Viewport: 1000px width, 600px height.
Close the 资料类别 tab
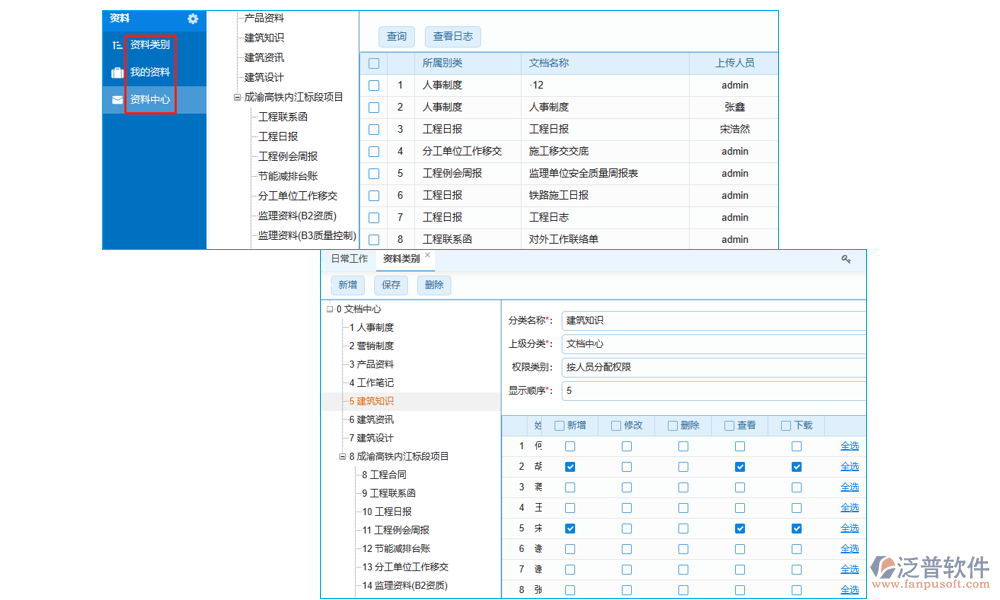pos(428,255)
